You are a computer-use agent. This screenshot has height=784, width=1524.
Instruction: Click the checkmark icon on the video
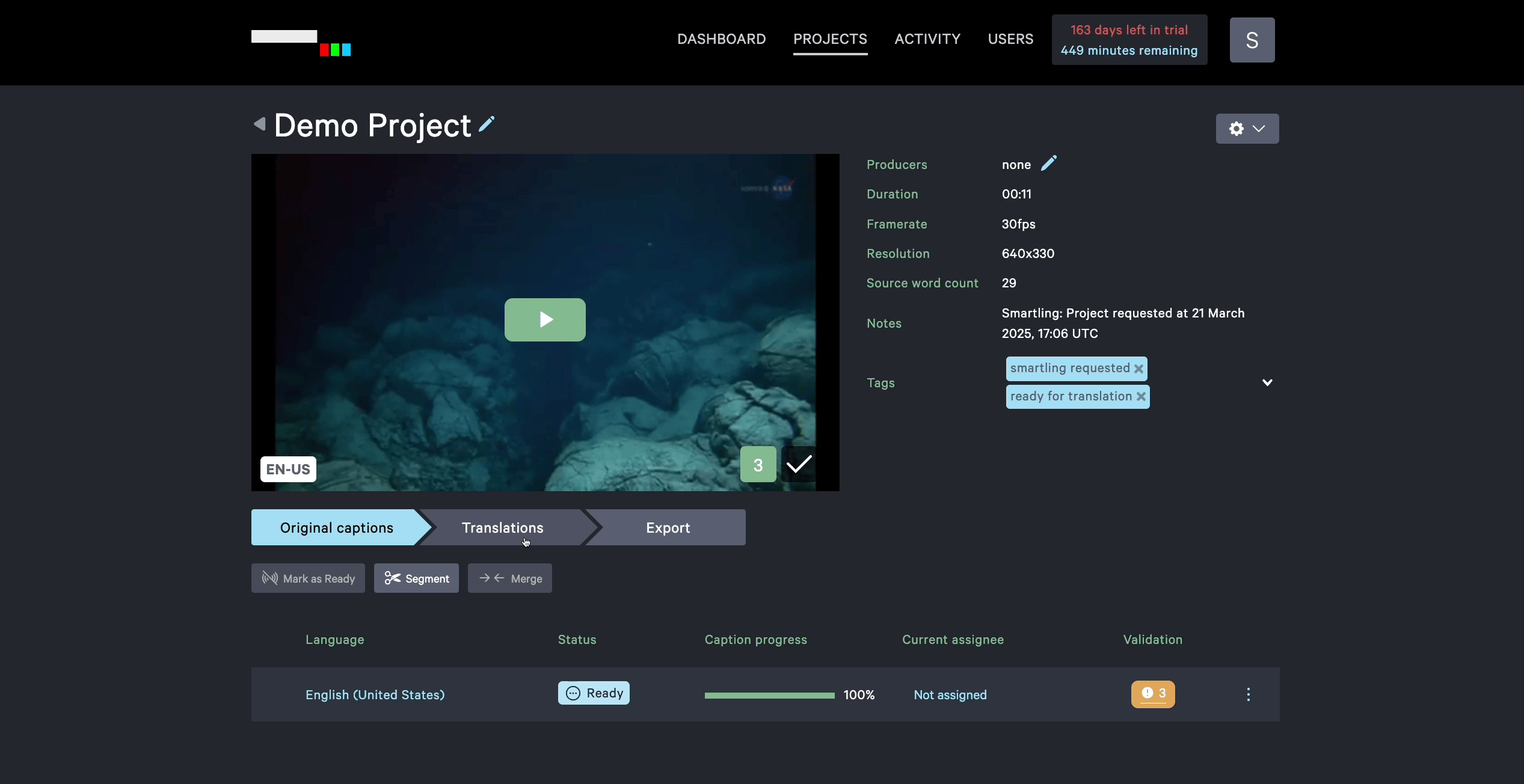click(x=799, y=464)
